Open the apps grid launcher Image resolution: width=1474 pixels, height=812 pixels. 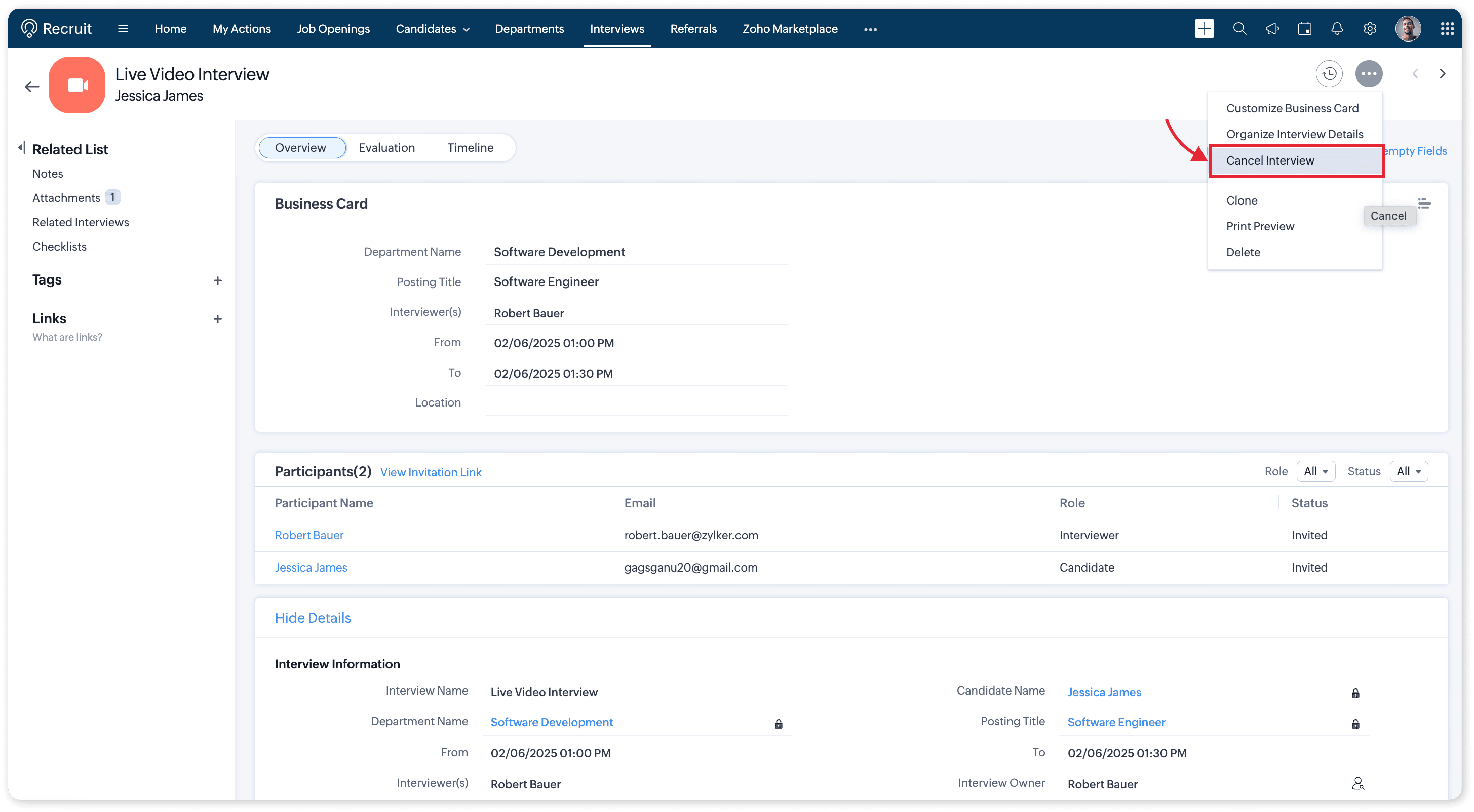click(x=1447, y=28)
